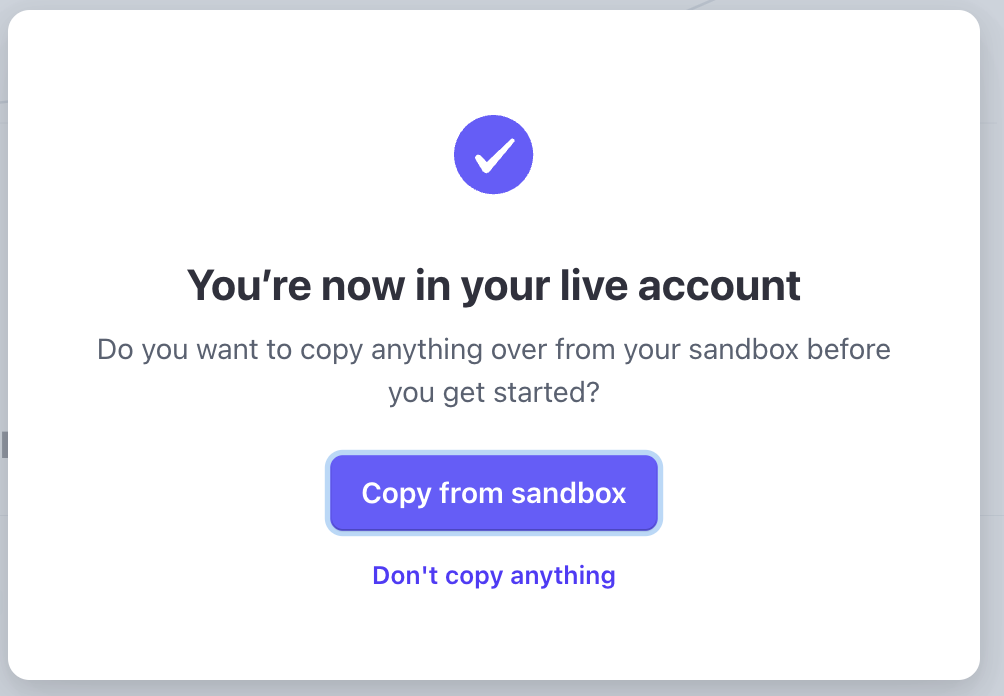Choose the "Don't copy anything" link

click(x=493, y=576)
